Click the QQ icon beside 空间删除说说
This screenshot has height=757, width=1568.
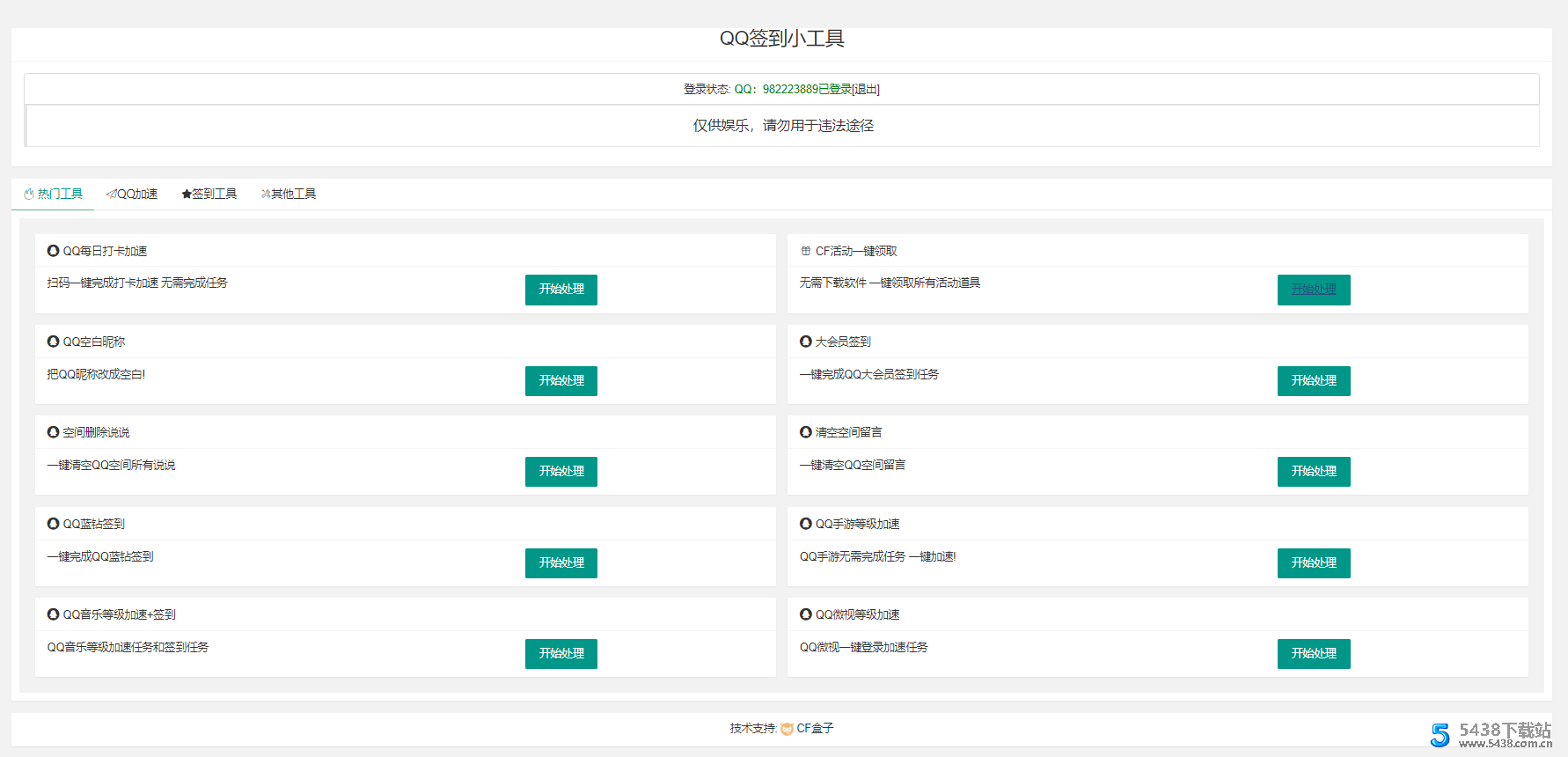coord(54,432)
